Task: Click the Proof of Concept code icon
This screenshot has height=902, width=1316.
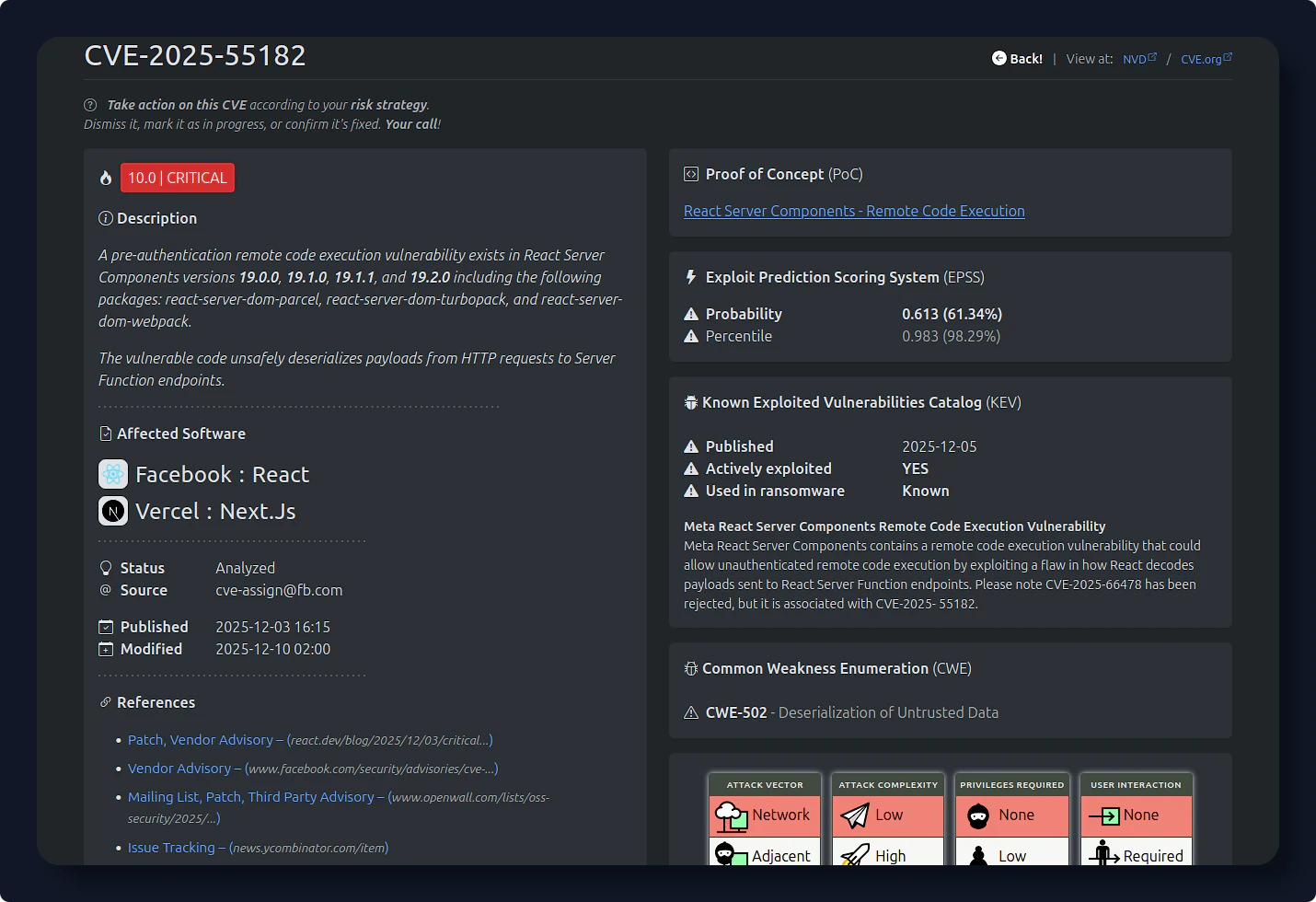Action: pyautogui.click(x=691, y=174)
